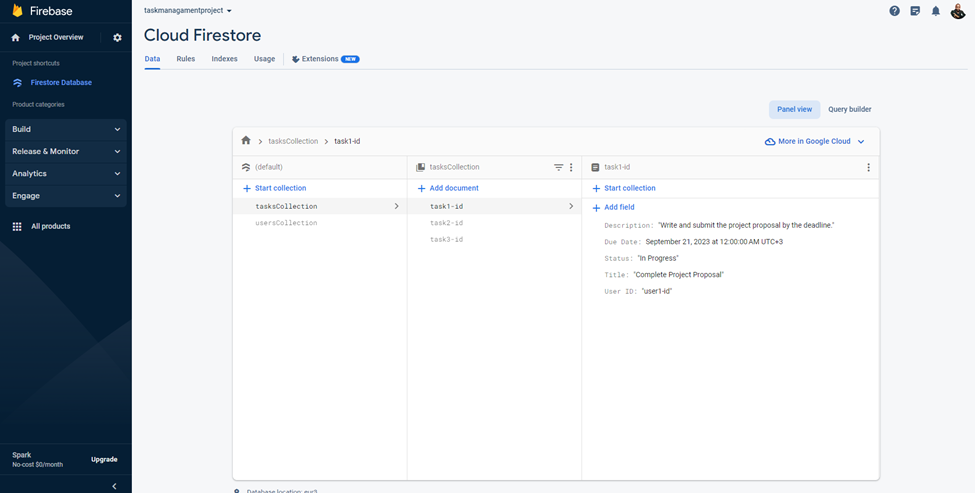Click the Status "In Progress" value
975x493 pixels.
[x=658, y=259]
